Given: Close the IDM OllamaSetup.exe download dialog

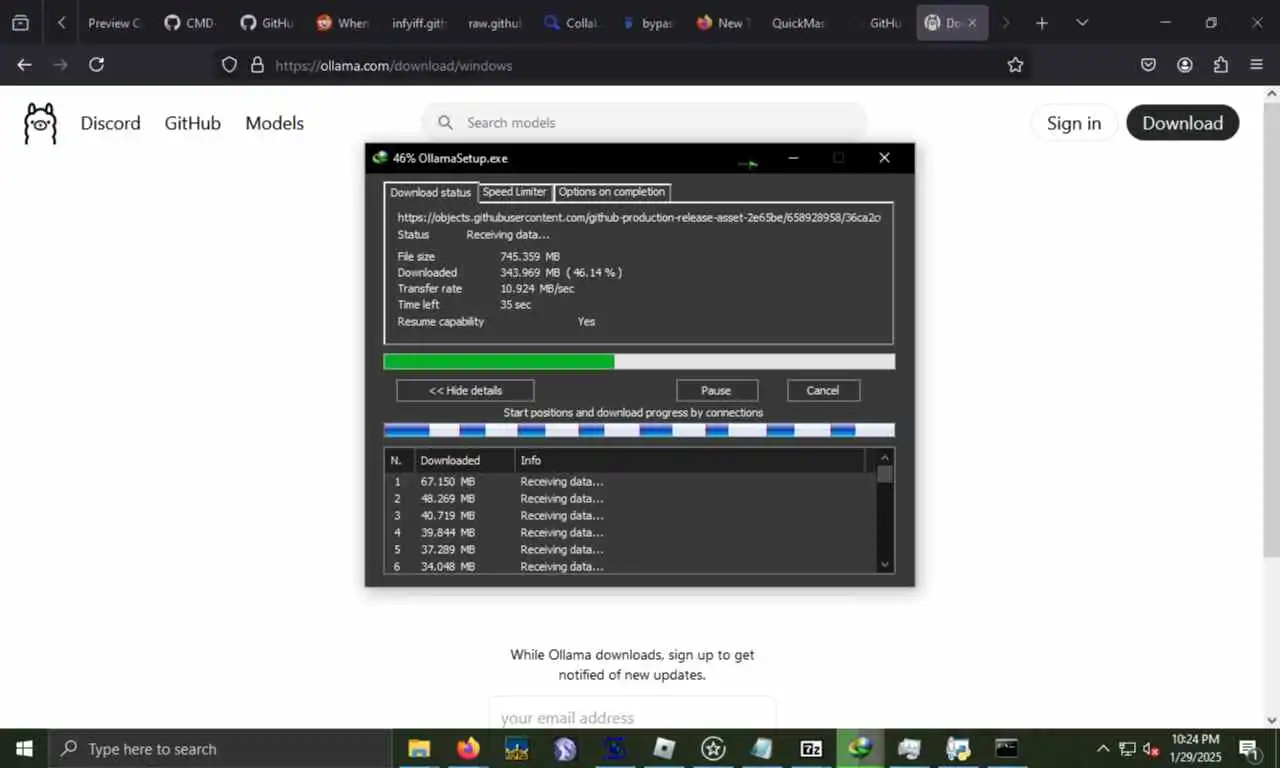Looking at the screenshot, I should [884, 158].
